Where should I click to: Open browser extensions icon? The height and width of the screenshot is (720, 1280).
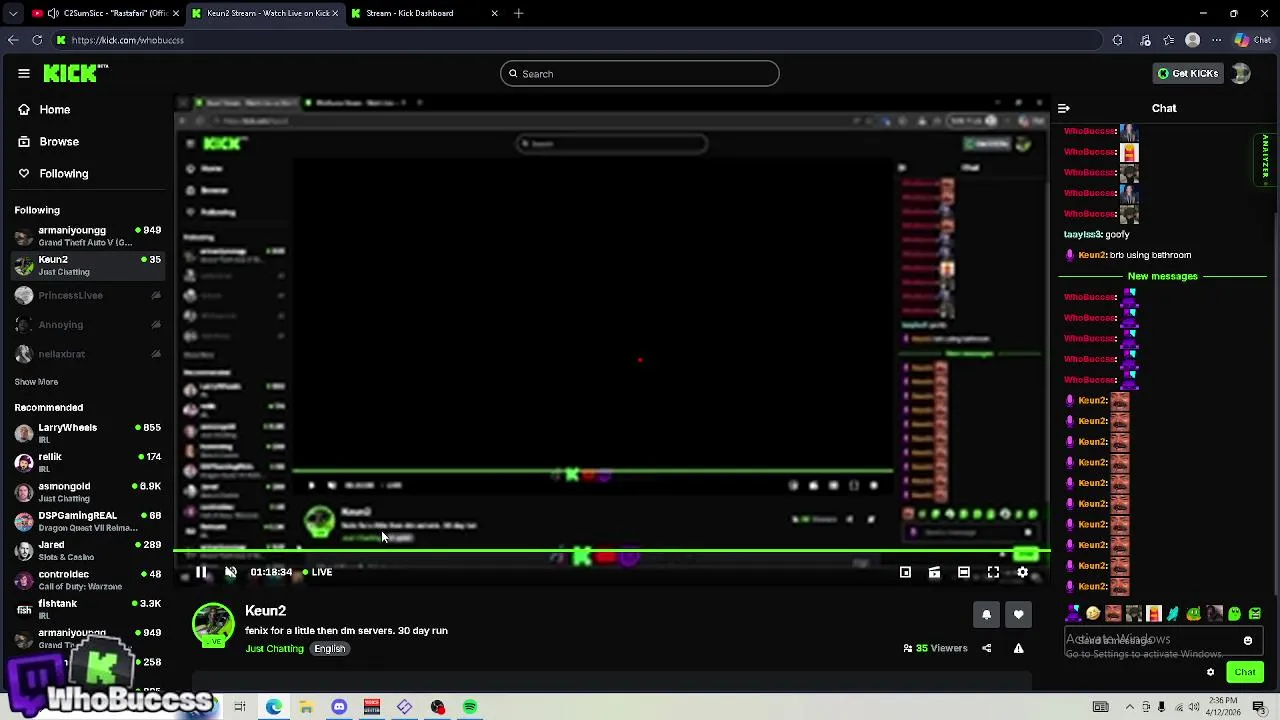tap(1118, 40)
